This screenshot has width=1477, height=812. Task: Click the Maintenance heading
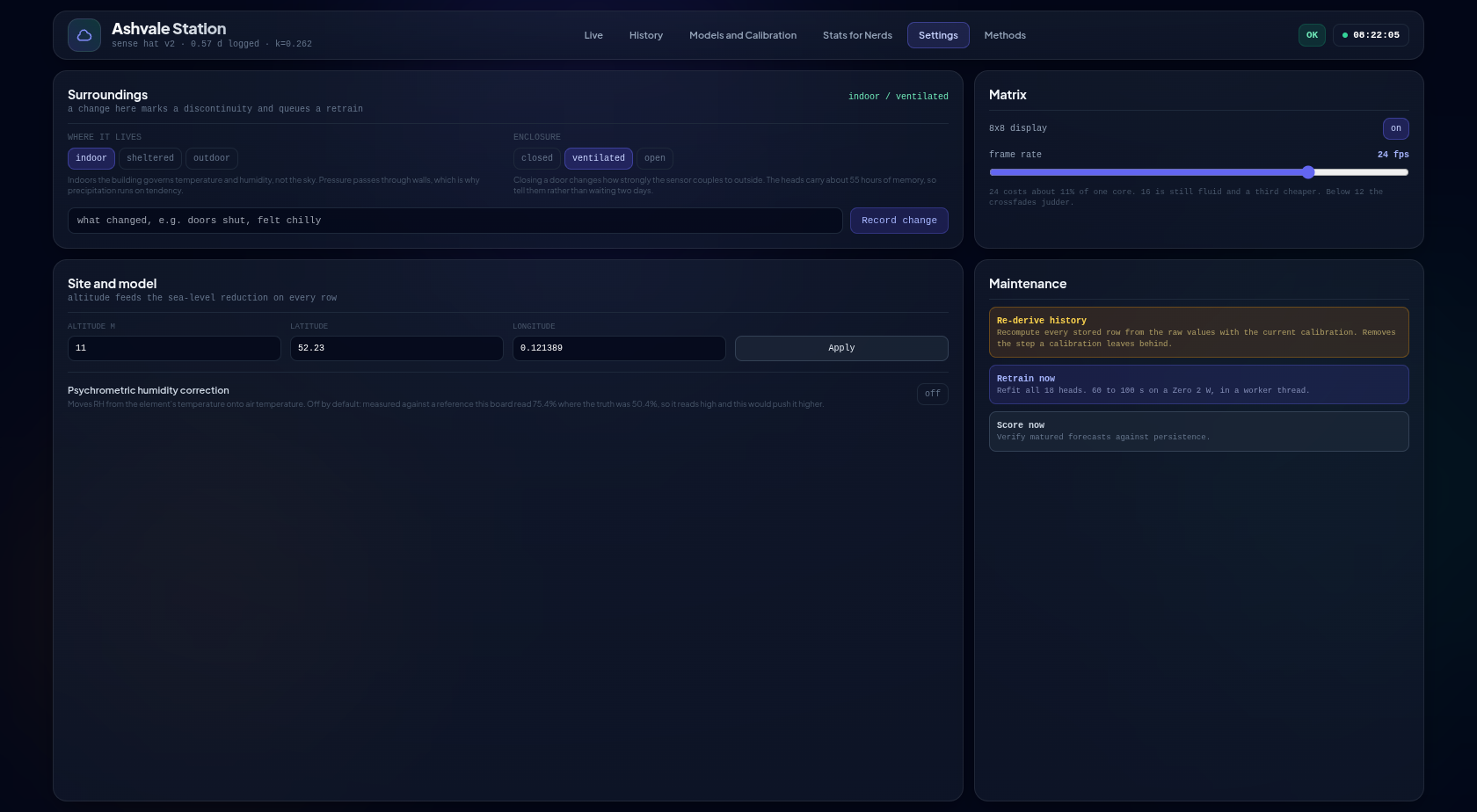[x=1028, y=284]
